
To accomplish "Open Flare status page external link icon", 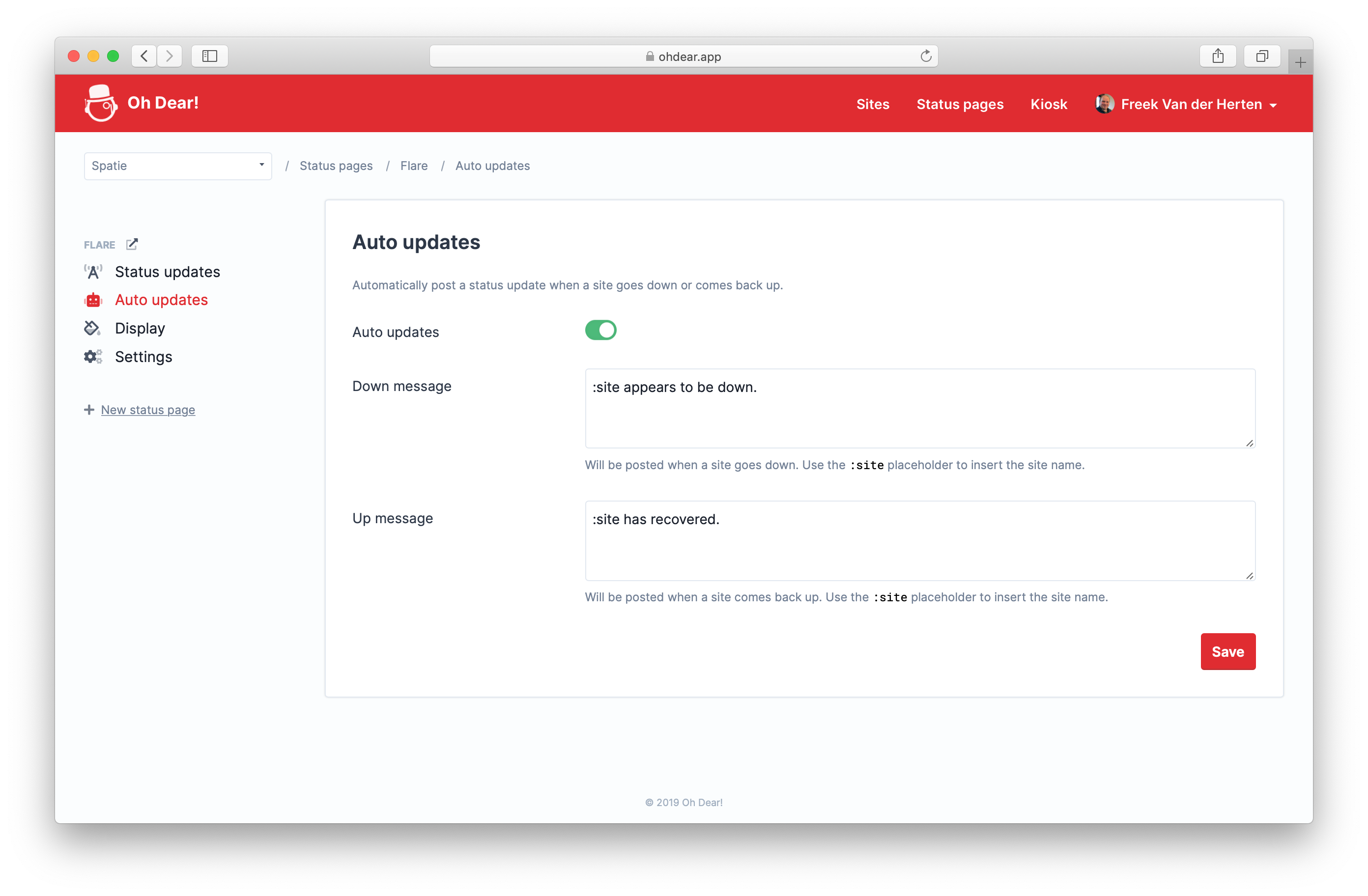I will coord(132,244).
